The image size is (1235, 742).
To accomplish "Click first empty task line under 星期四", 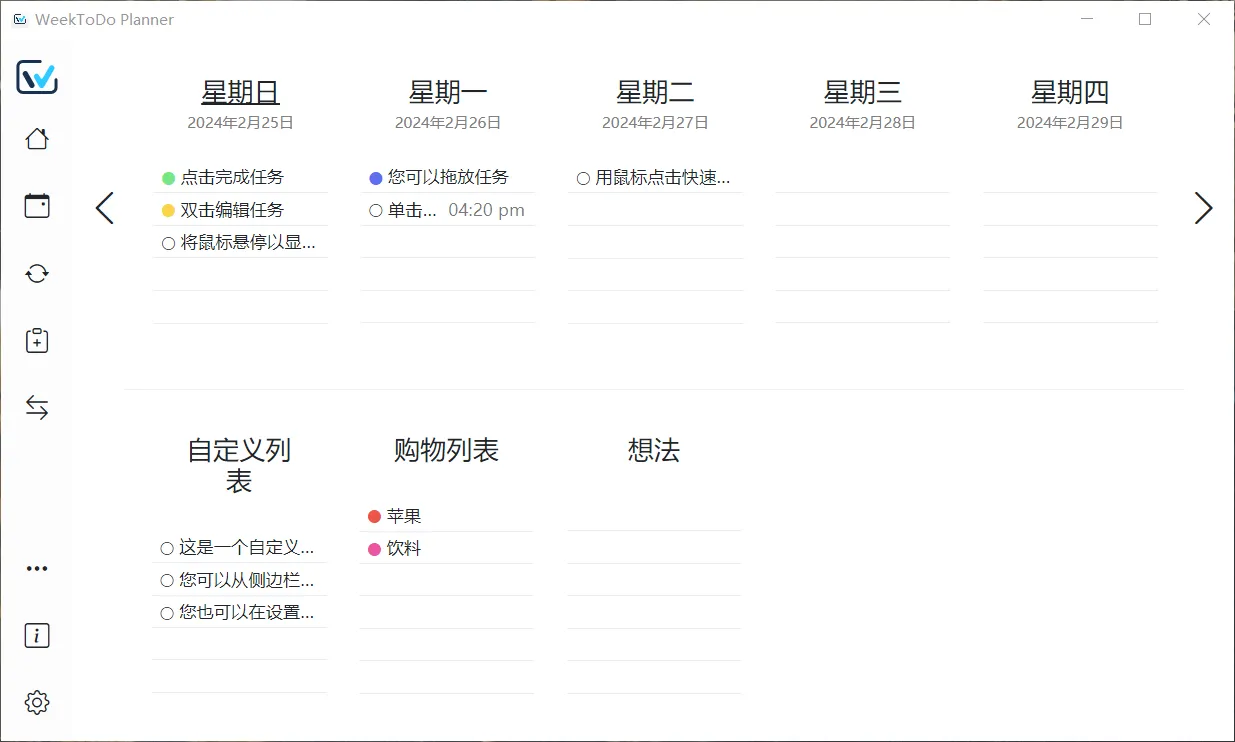I will (x=1070, y=177).
